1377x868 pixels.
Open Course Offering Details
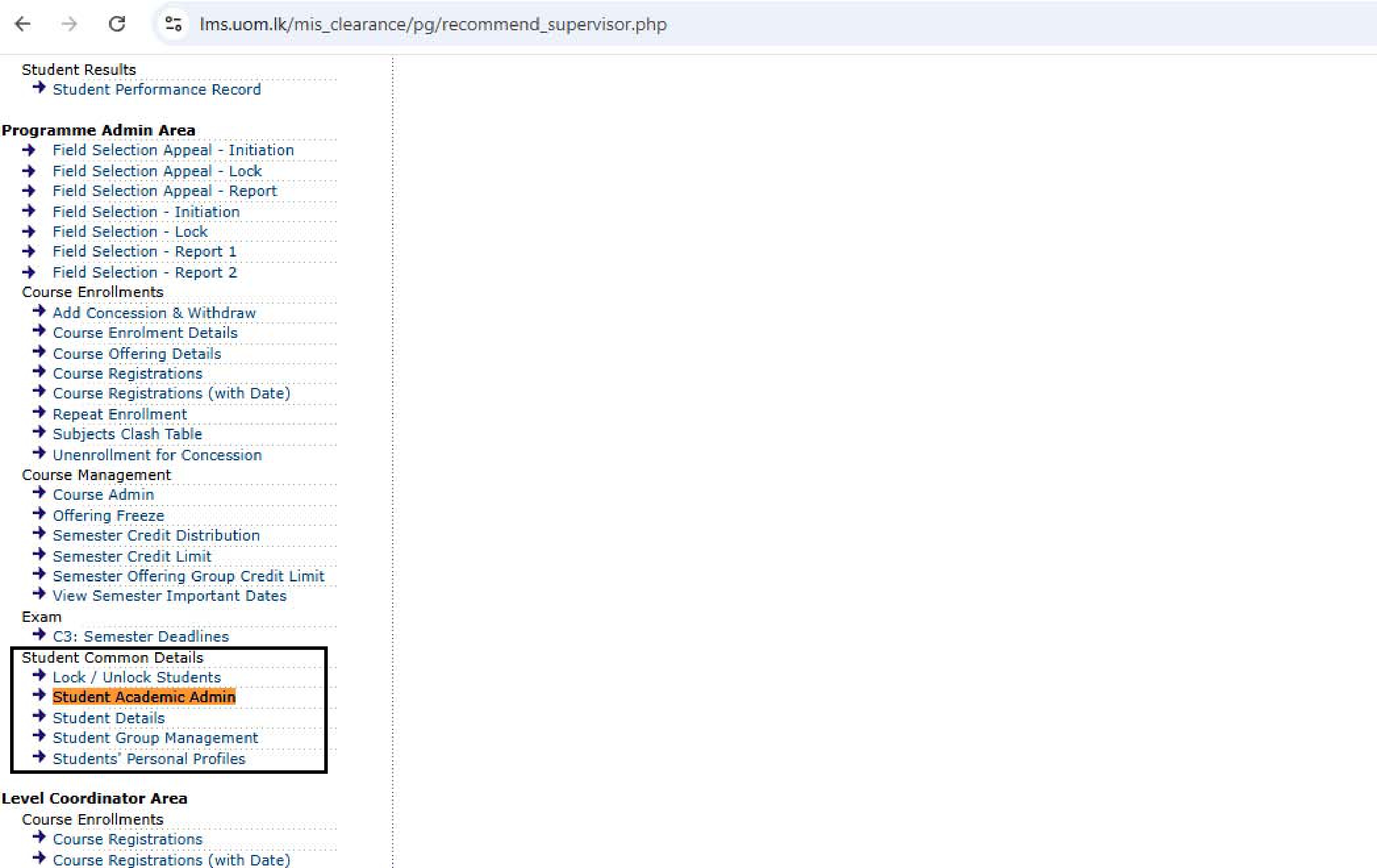pyautogui.click(x=137, y=354)
